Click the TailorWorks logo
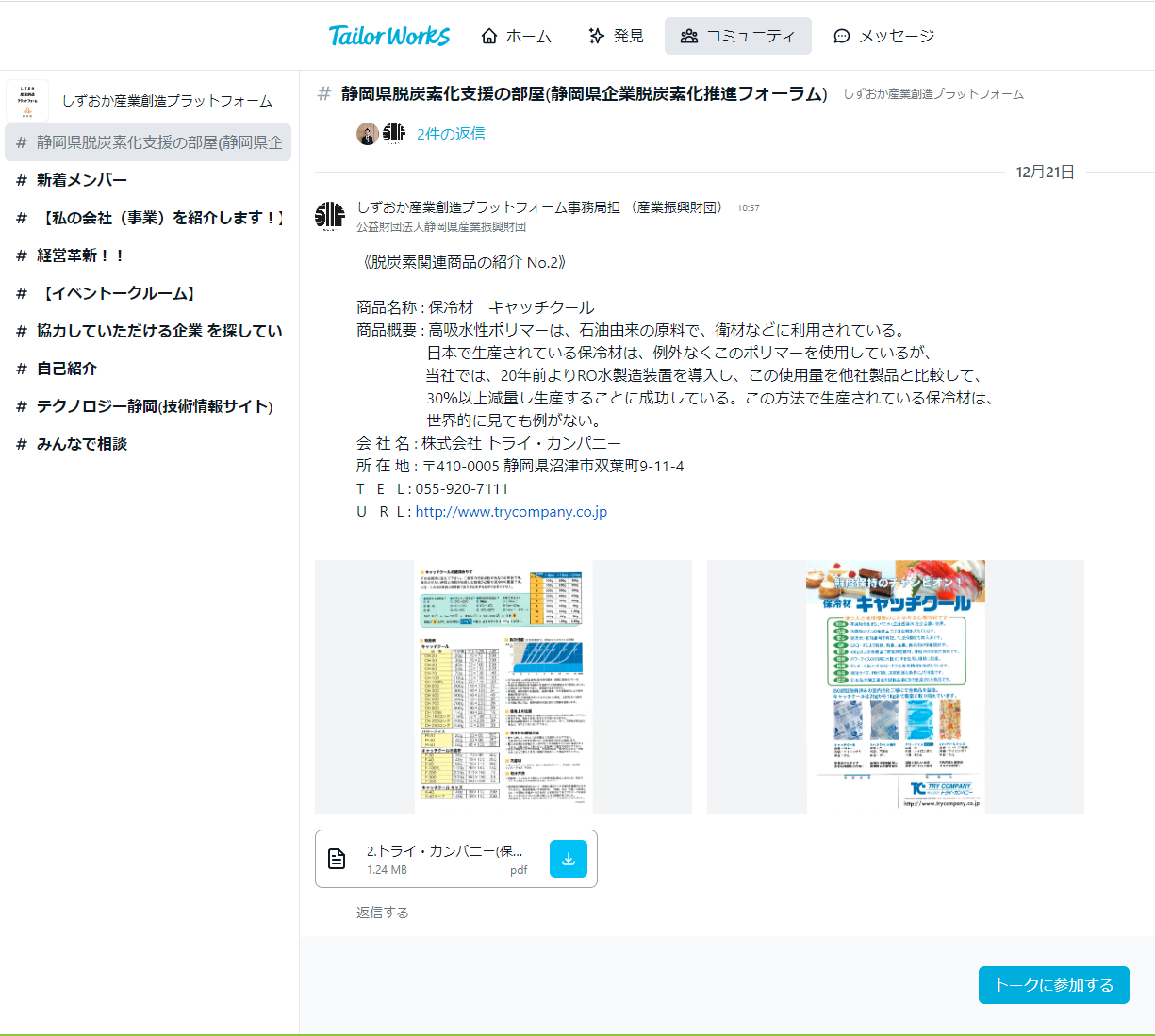The width and height of the screenshot is (1155, 1036). 388,36
